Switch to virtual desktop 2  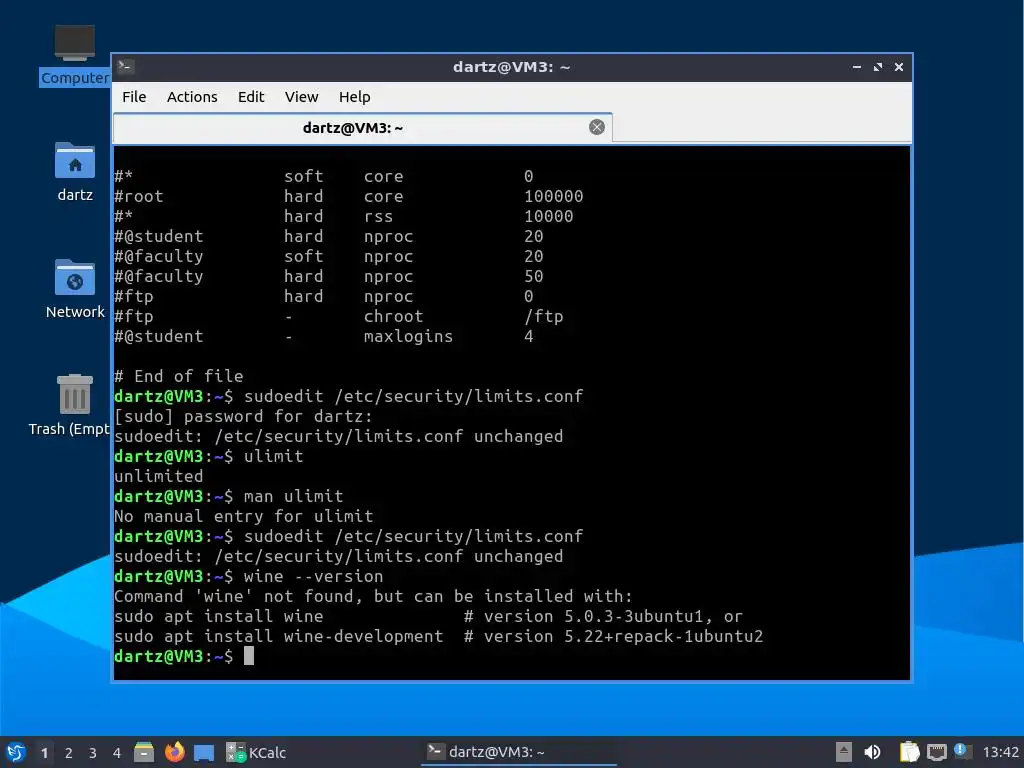(x=69, y=753)
